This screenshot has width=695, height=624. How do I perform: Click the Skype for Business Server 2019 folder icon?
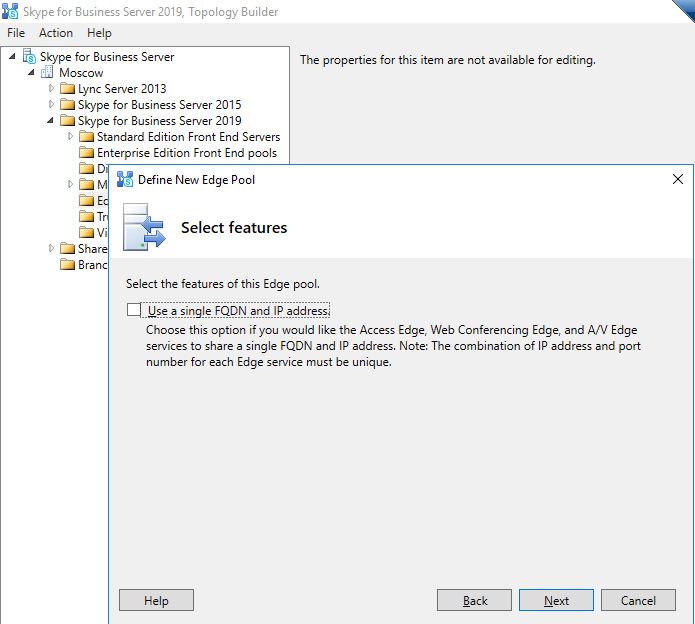(67, 120)
